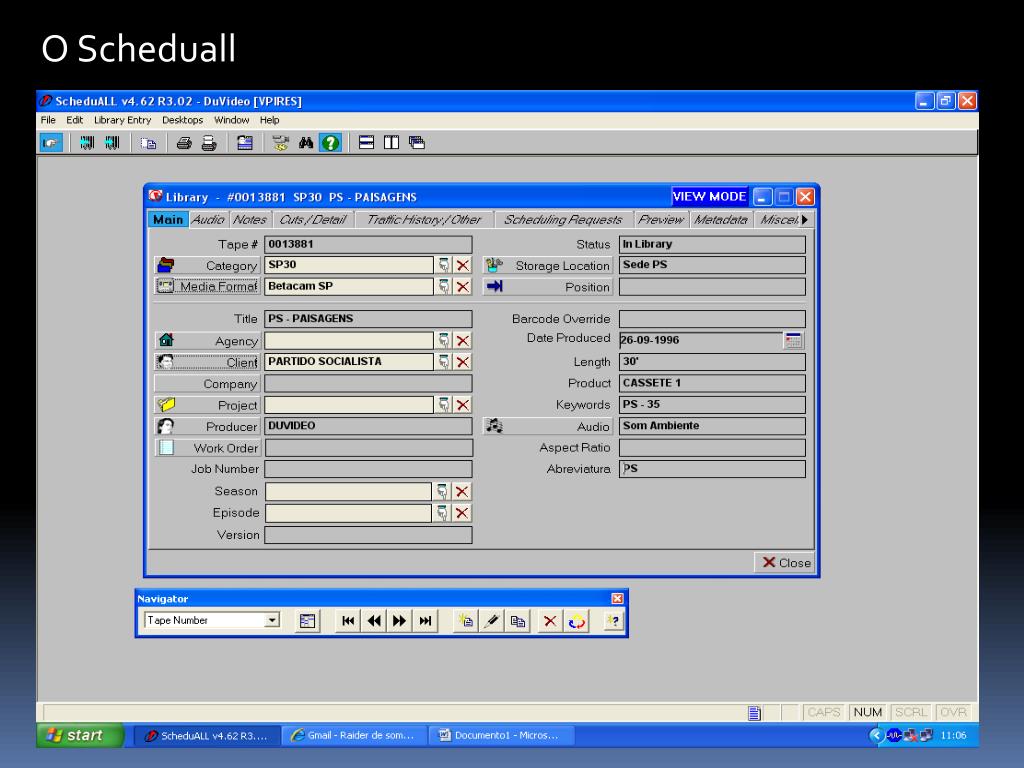Open lookup for the Season field
The height and width of the screenshot is (768, 1024).
(x=443, y=492)
